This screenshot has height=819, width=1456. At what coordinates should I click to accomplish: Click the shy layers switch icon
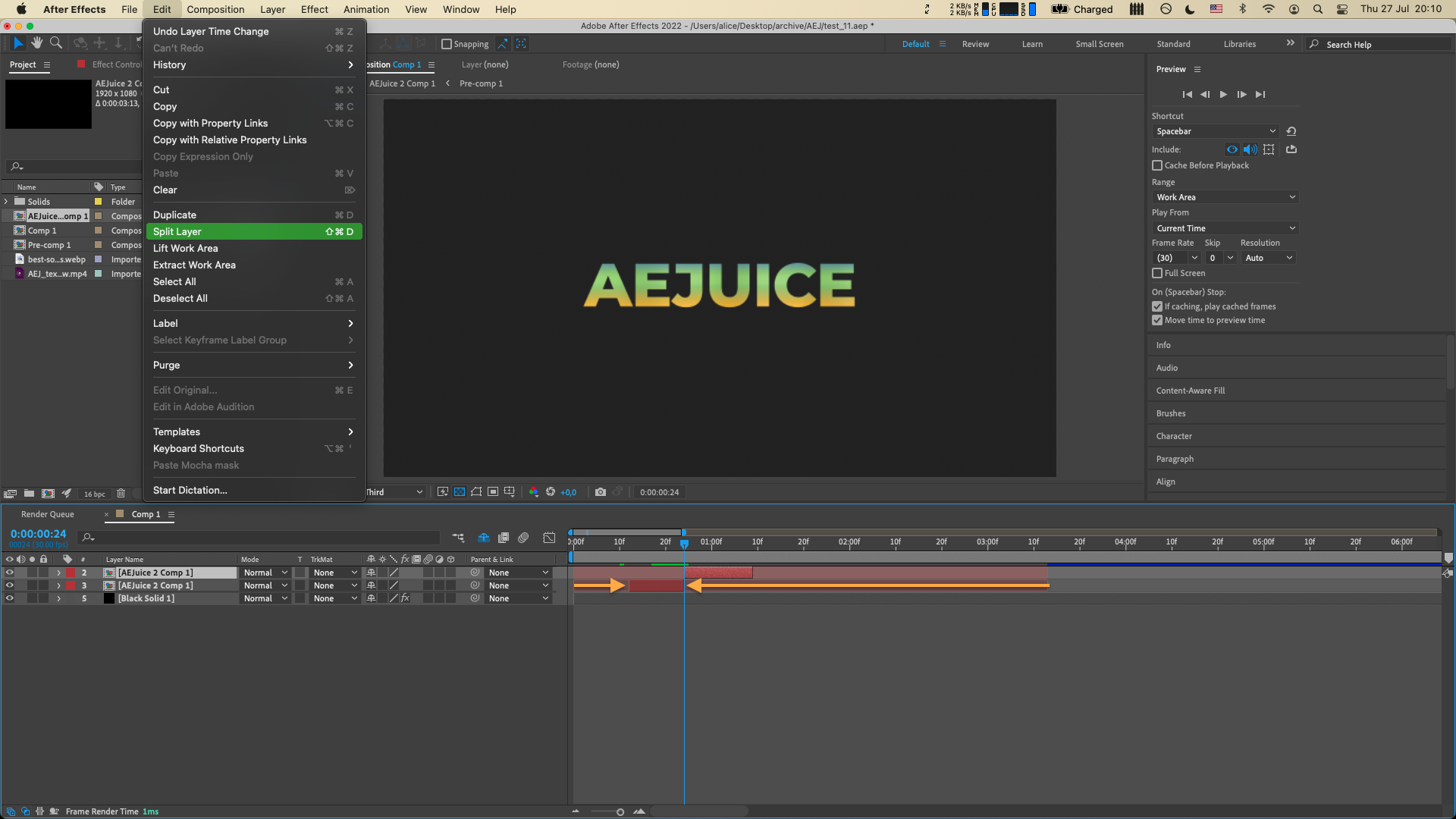[x=483, y=538]
